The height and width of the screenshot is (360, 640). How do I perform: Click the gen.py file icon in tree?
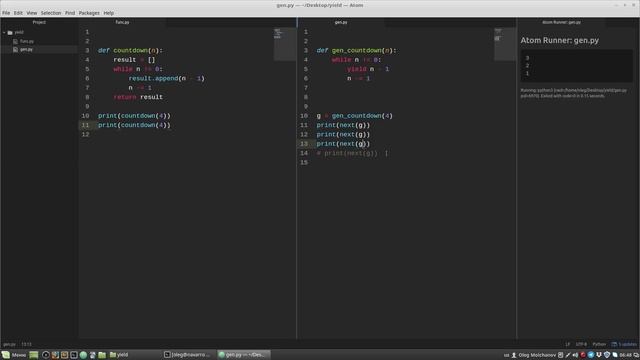(15, 49)
